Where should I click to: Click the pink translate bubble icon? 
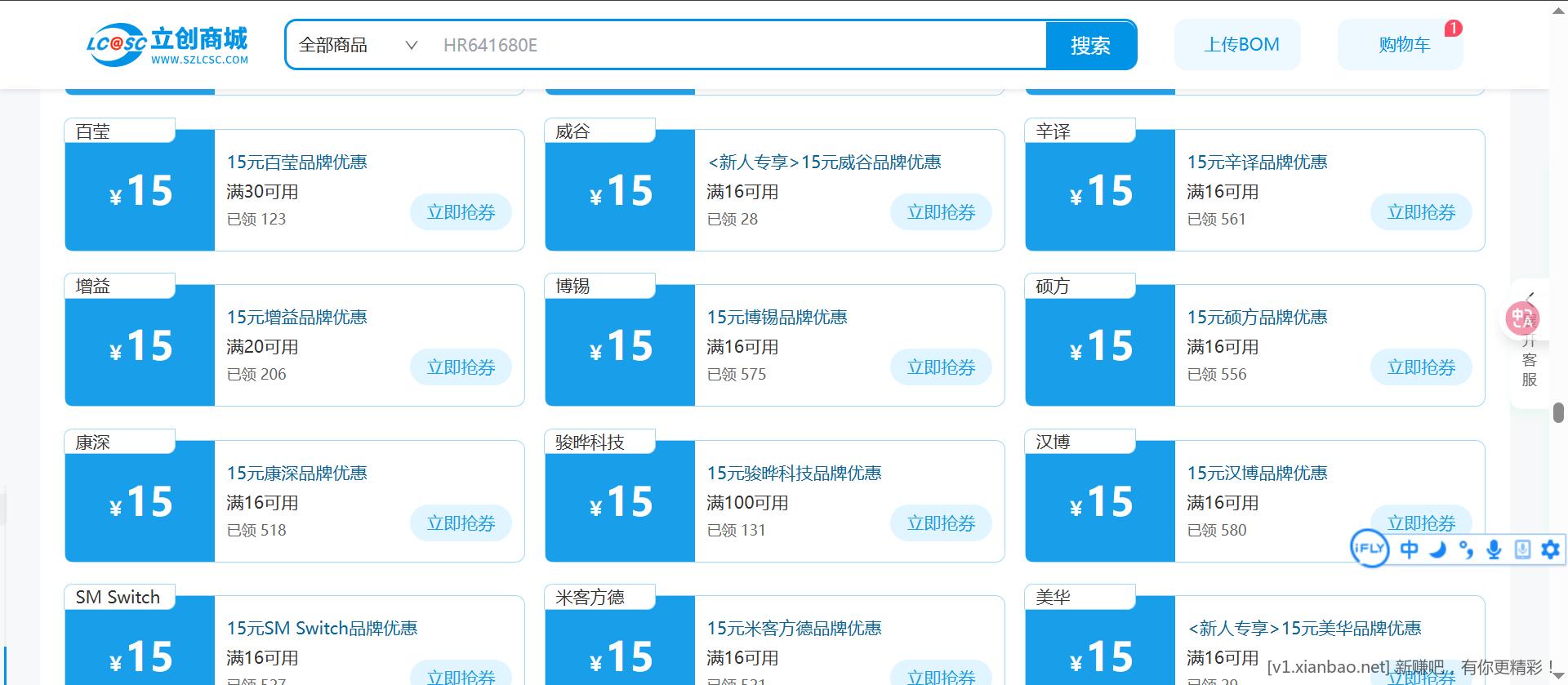click(x=1522, y=318)
